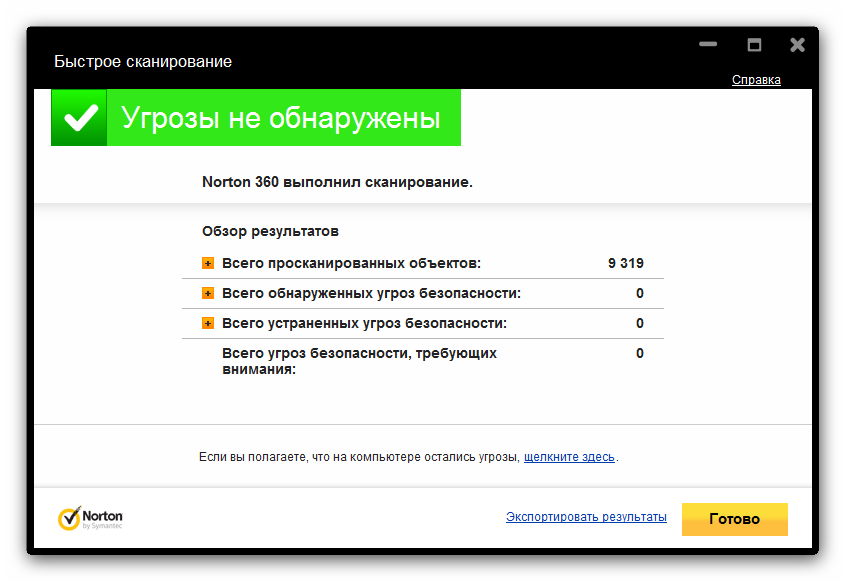Minimize the scan window
The height and width of the screenshot is (582, 846).
(708, 45)
